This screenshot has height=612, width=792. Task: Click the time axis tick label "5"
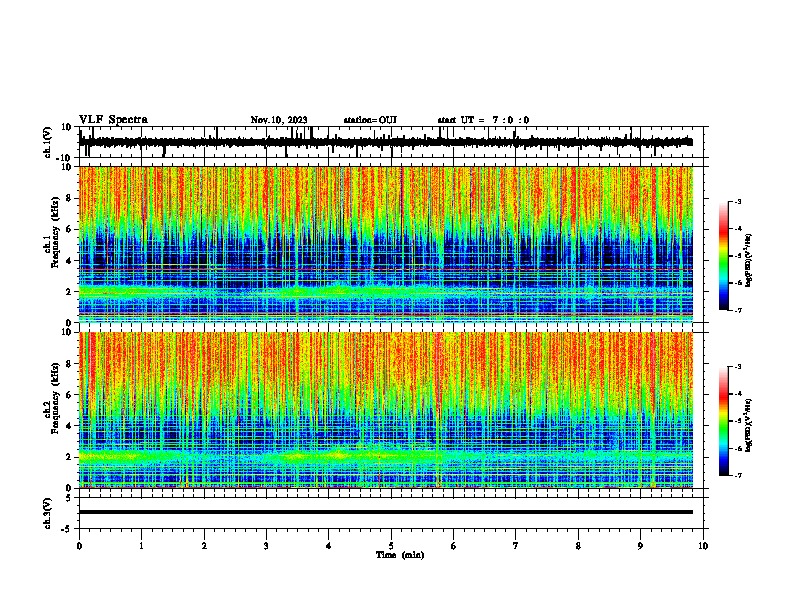(x=391, y=546)
